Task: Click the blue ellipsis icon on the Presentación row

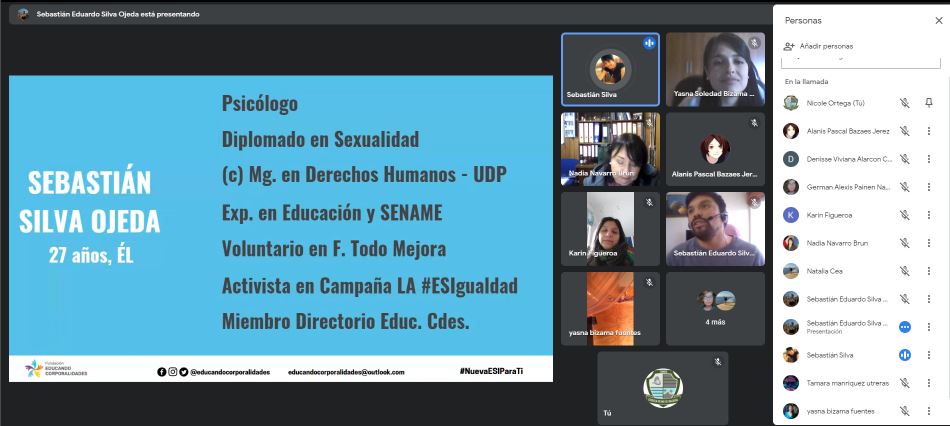Action: 904,327
